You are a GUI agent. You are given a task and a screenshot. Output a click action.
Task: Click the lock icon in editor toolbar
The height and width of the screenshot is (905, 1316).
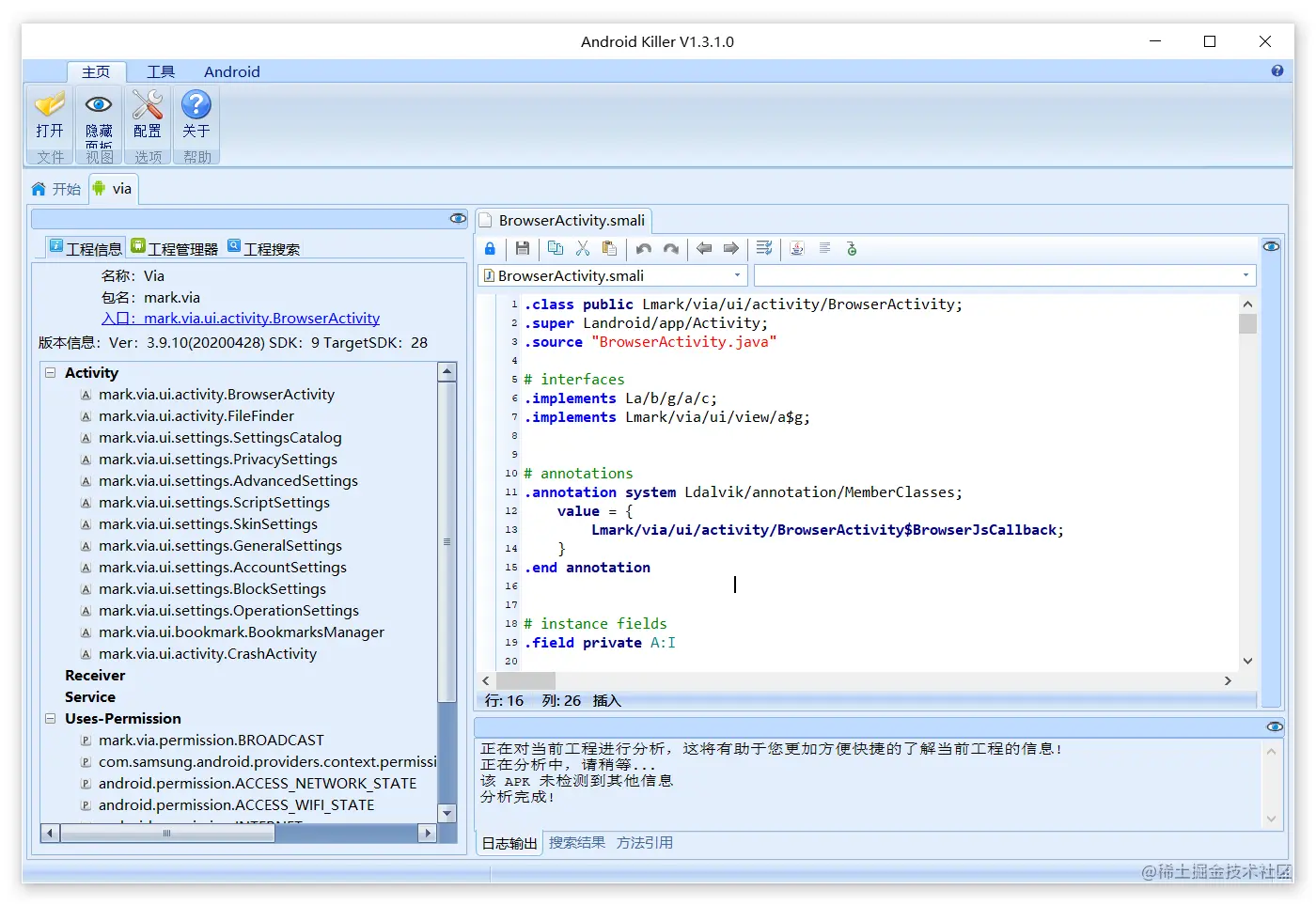coord(490,249)
